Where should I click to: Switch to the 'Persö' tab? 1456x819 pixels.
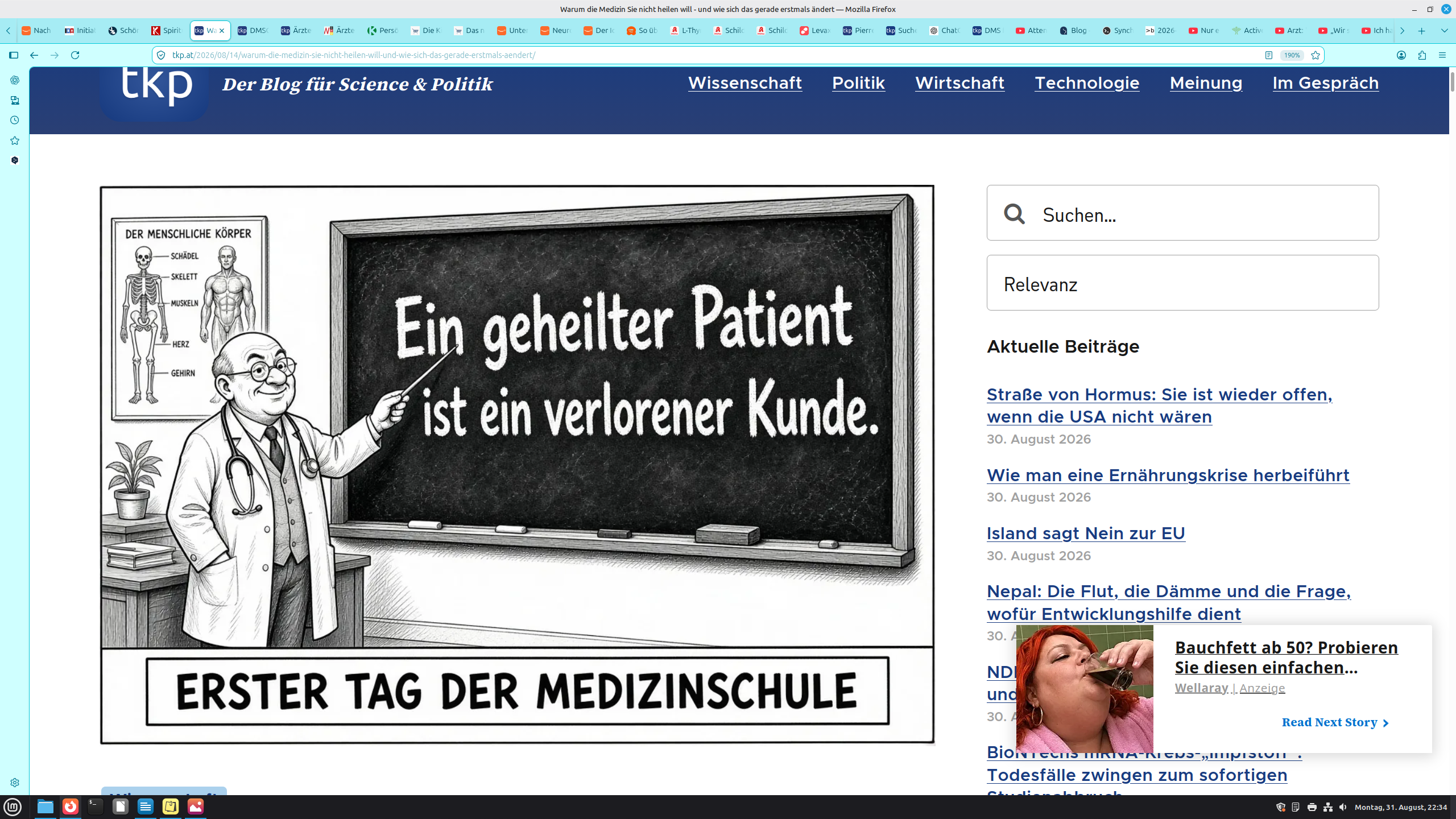tap(383, 31)
